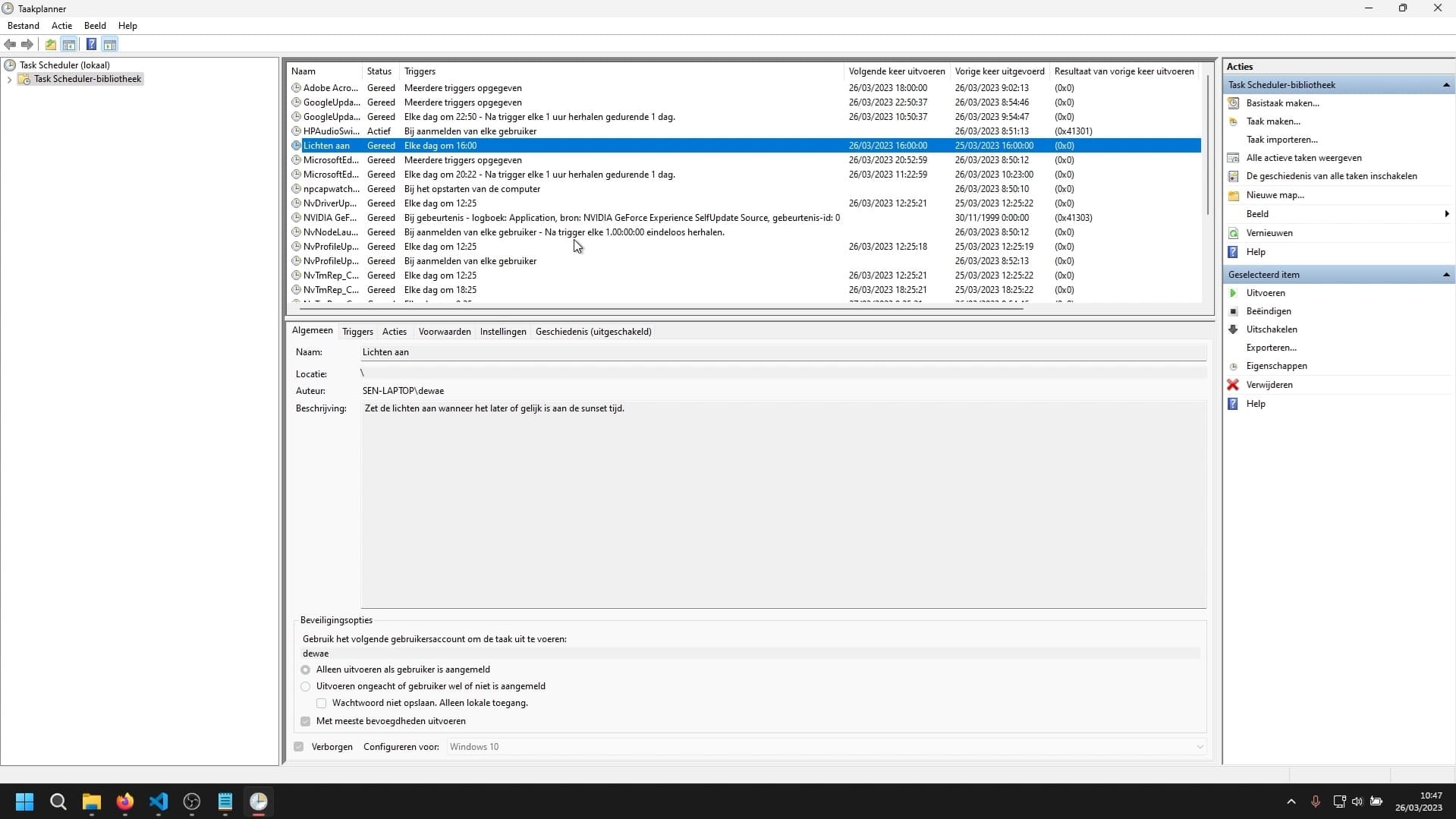The image size is (1456, 819).
Task: Click 'Exporteren...' for the selected task
Action: 1271,348
